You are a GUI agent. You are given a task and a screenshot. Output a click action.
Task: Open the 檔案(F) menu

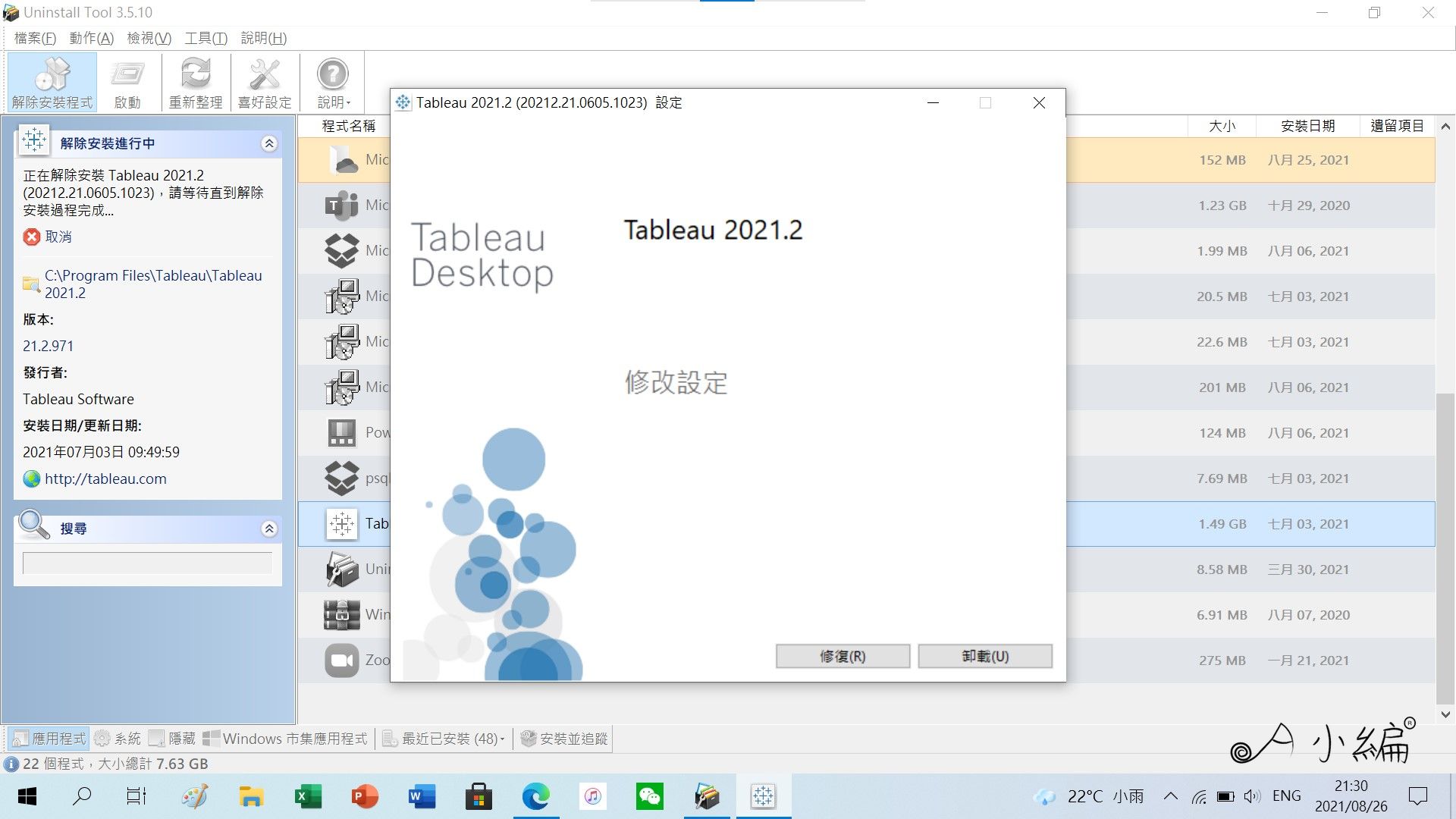tap(35, 38)
